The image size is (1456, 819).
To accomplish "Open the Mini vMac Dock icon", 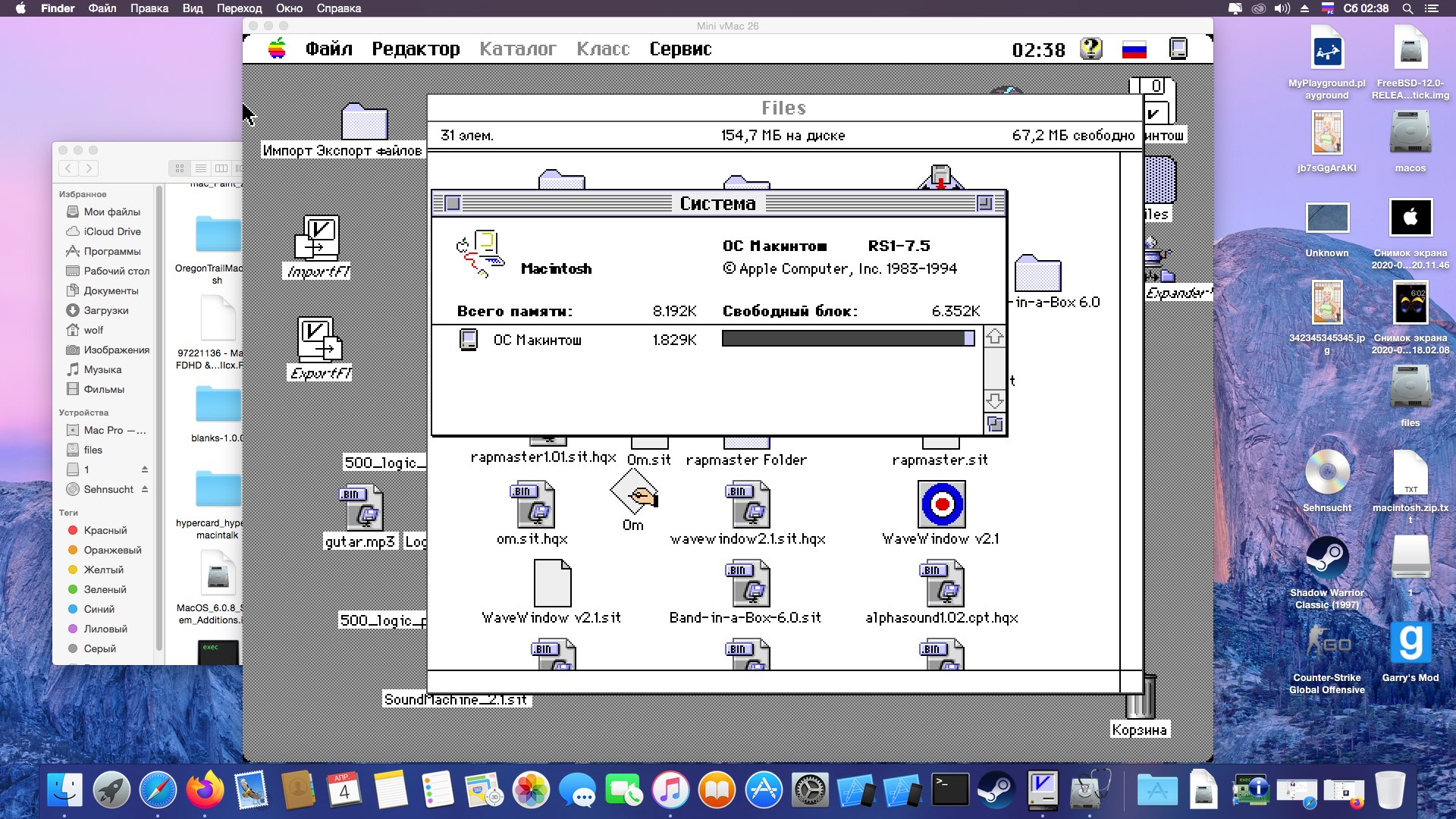I will coord(1043,789).
